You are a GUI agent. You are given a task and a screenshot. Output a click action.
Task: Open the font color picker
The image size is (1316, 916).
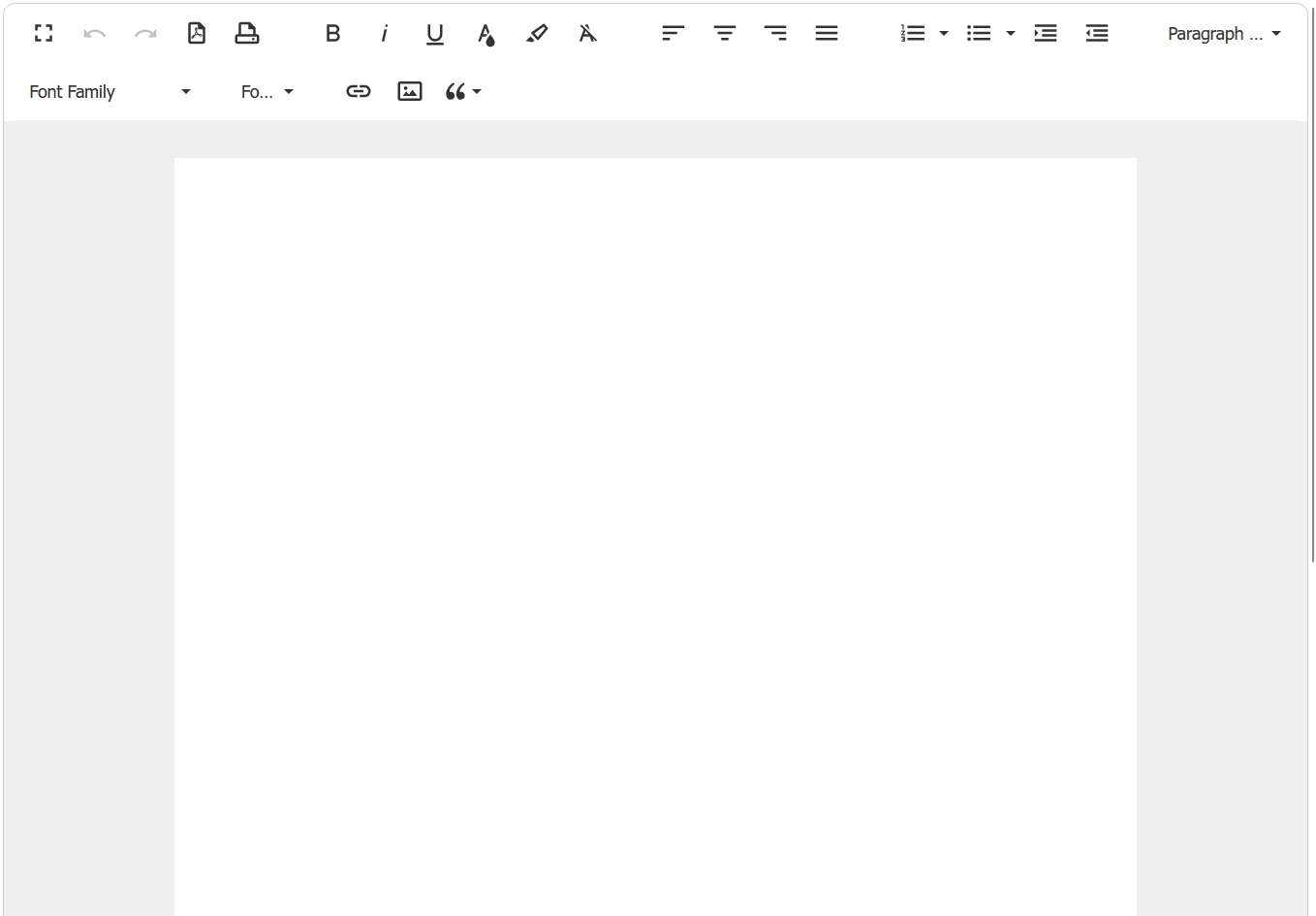tap(486, 32)
